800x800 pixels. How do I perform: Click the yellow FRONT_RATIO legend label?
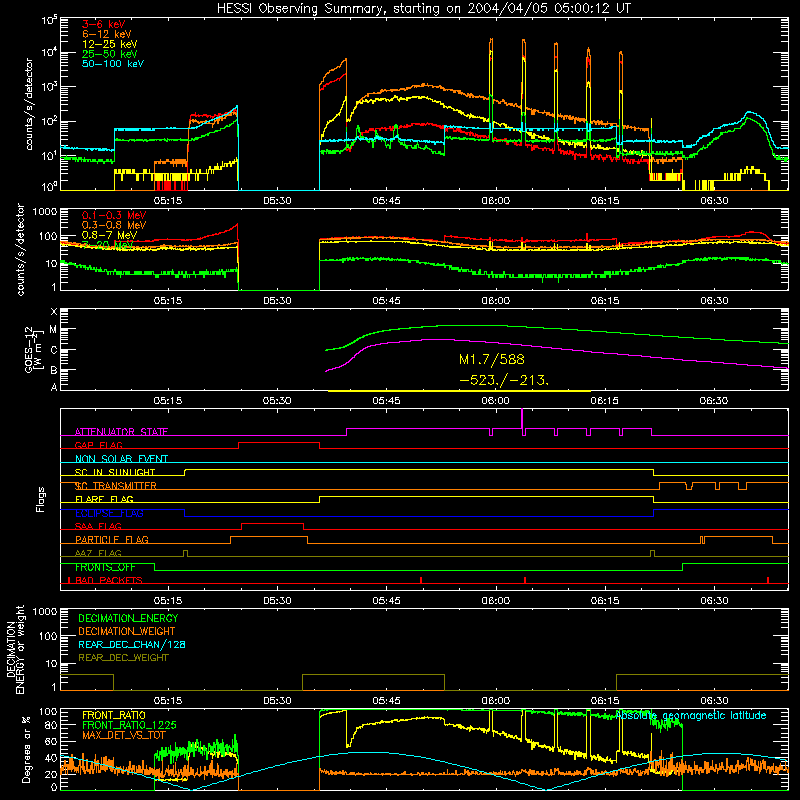(114, 715)
